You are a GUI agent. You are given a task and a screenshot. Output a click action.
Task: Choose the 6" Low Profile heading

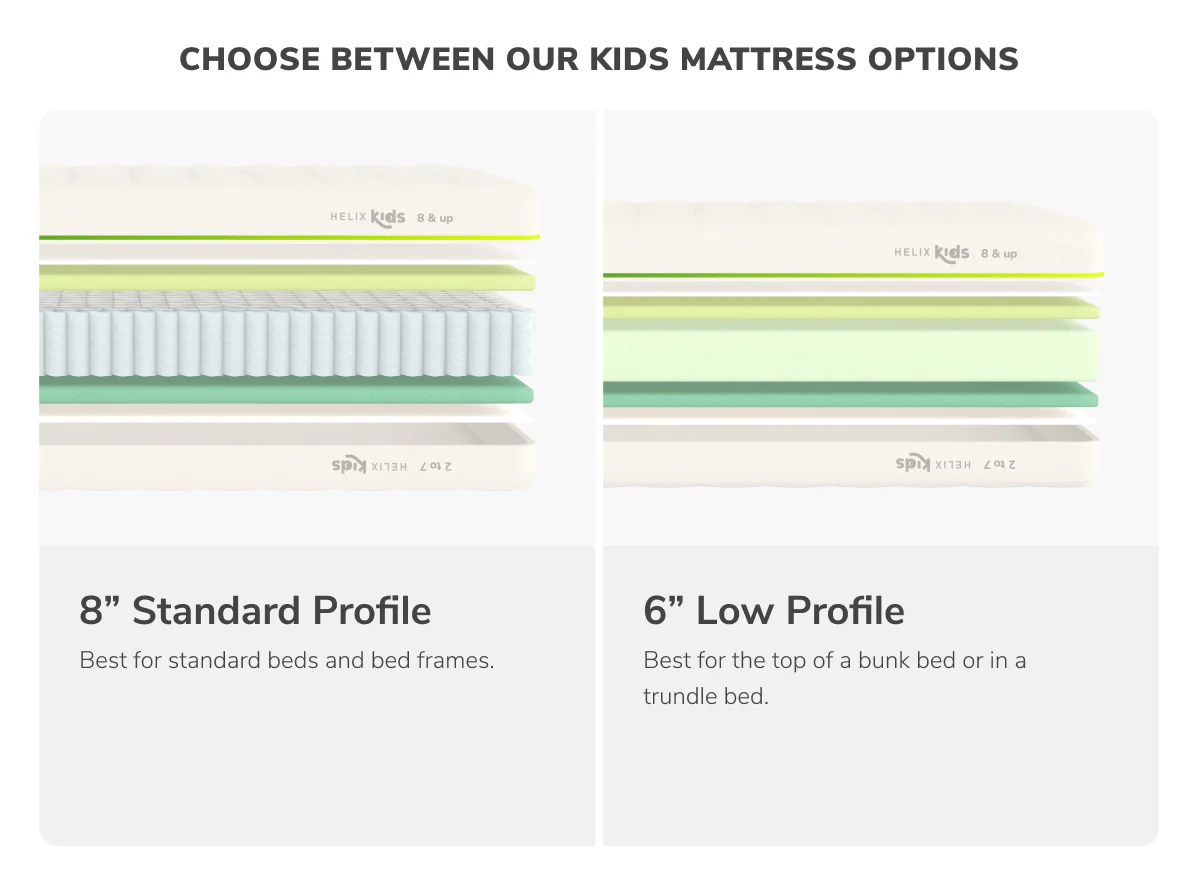coord(773,610)
